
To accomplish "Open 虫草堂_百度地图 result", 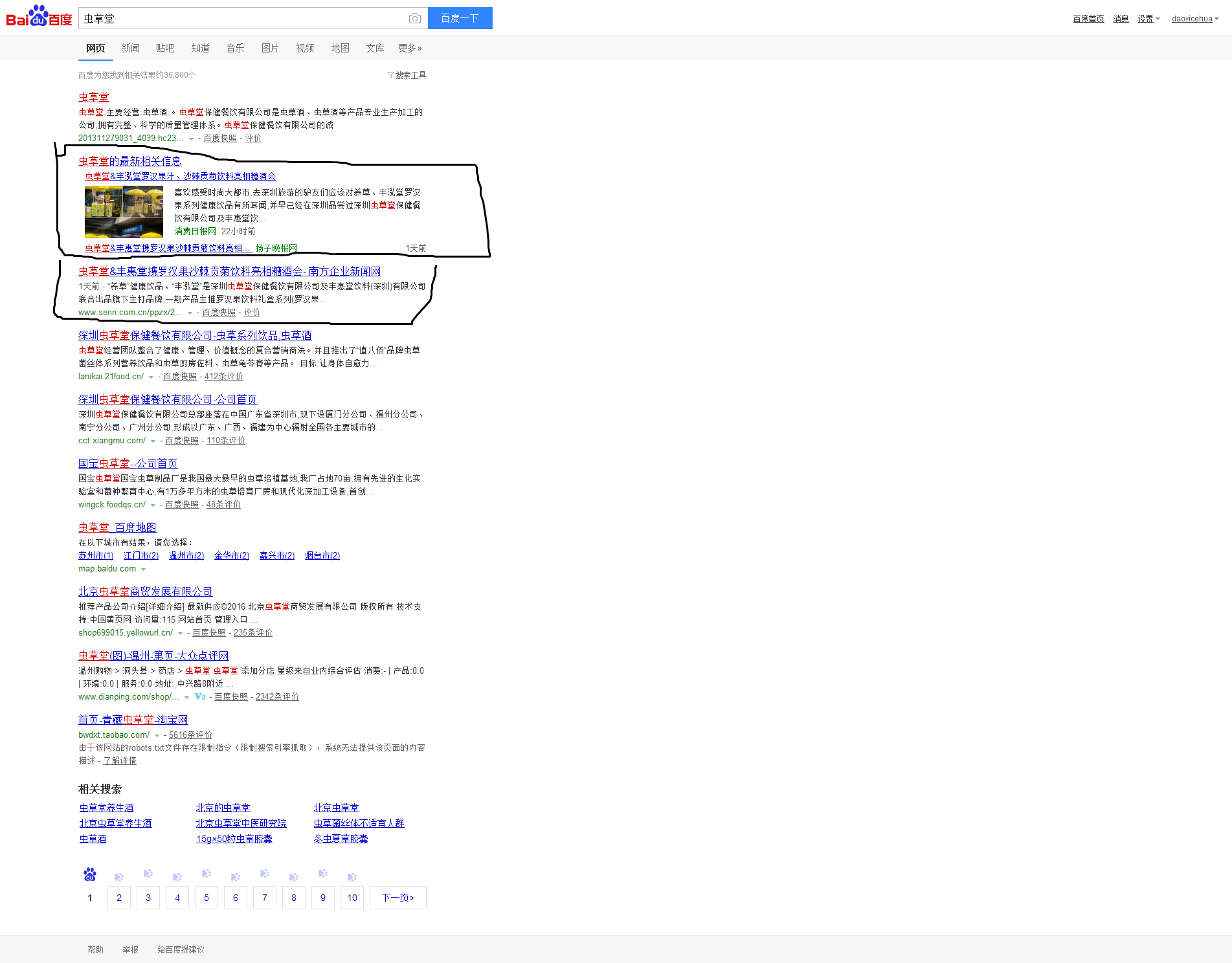I will [x=117, y=527].
